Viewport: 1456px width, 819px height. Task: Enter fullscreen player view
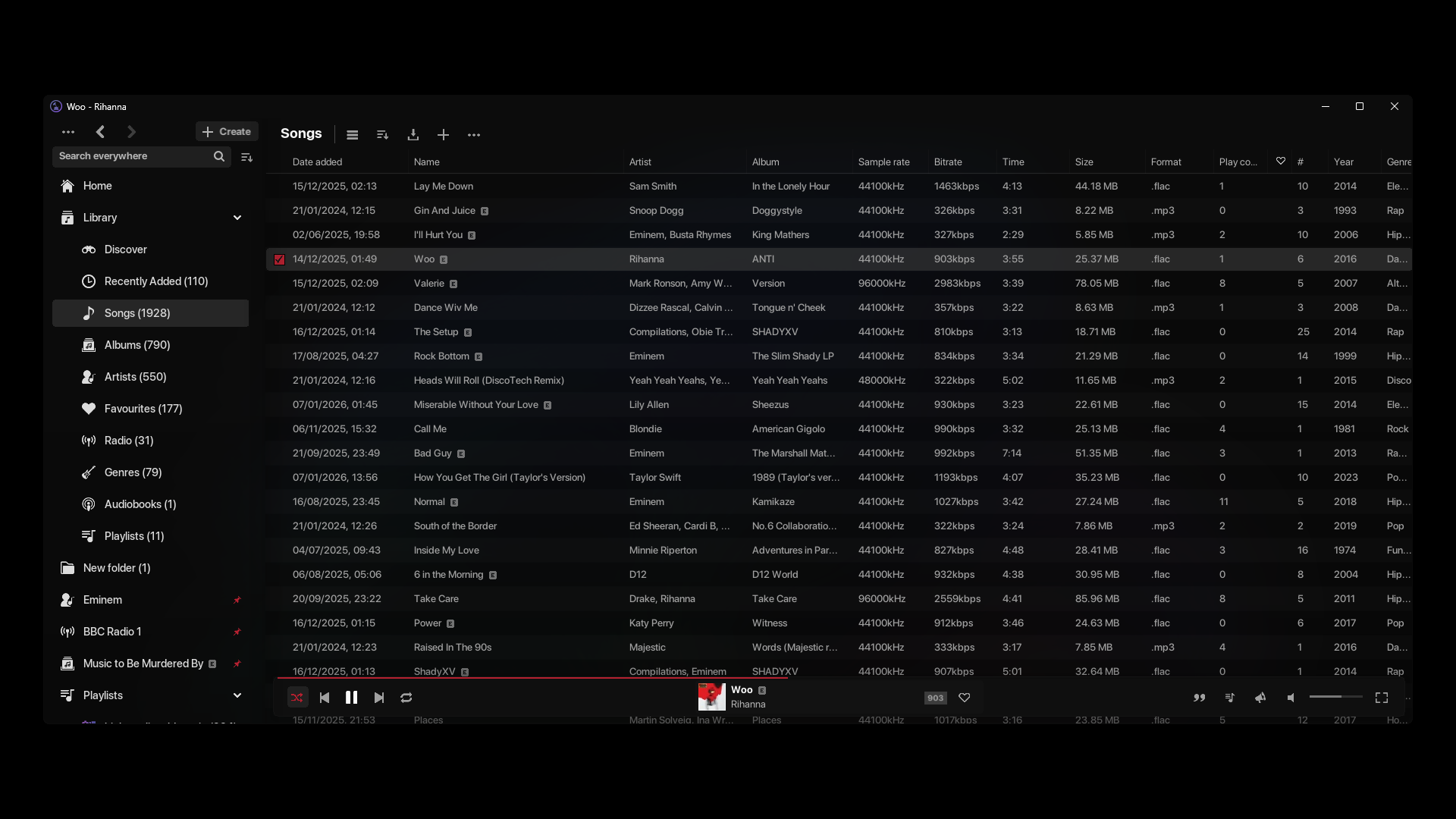tap(1382, 698)
